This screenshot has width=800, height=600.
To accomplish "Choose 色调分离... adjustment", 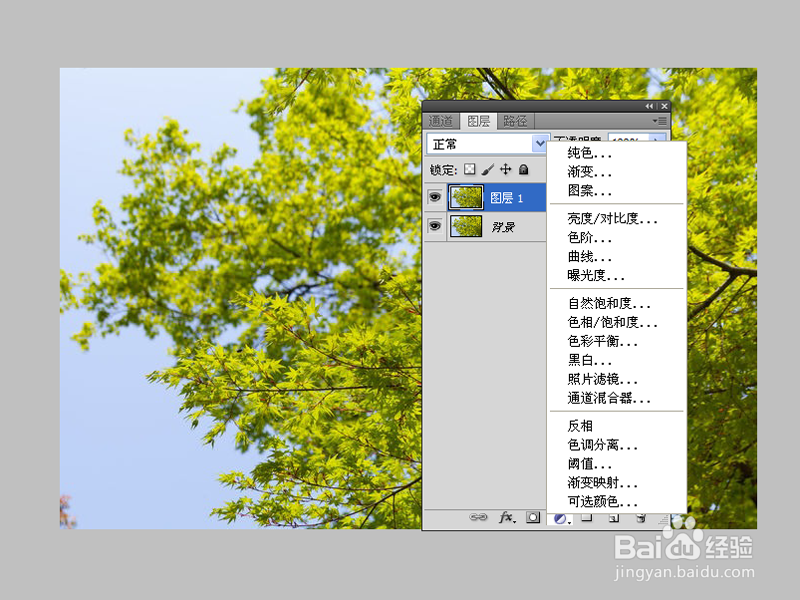I will coord(603,445).
